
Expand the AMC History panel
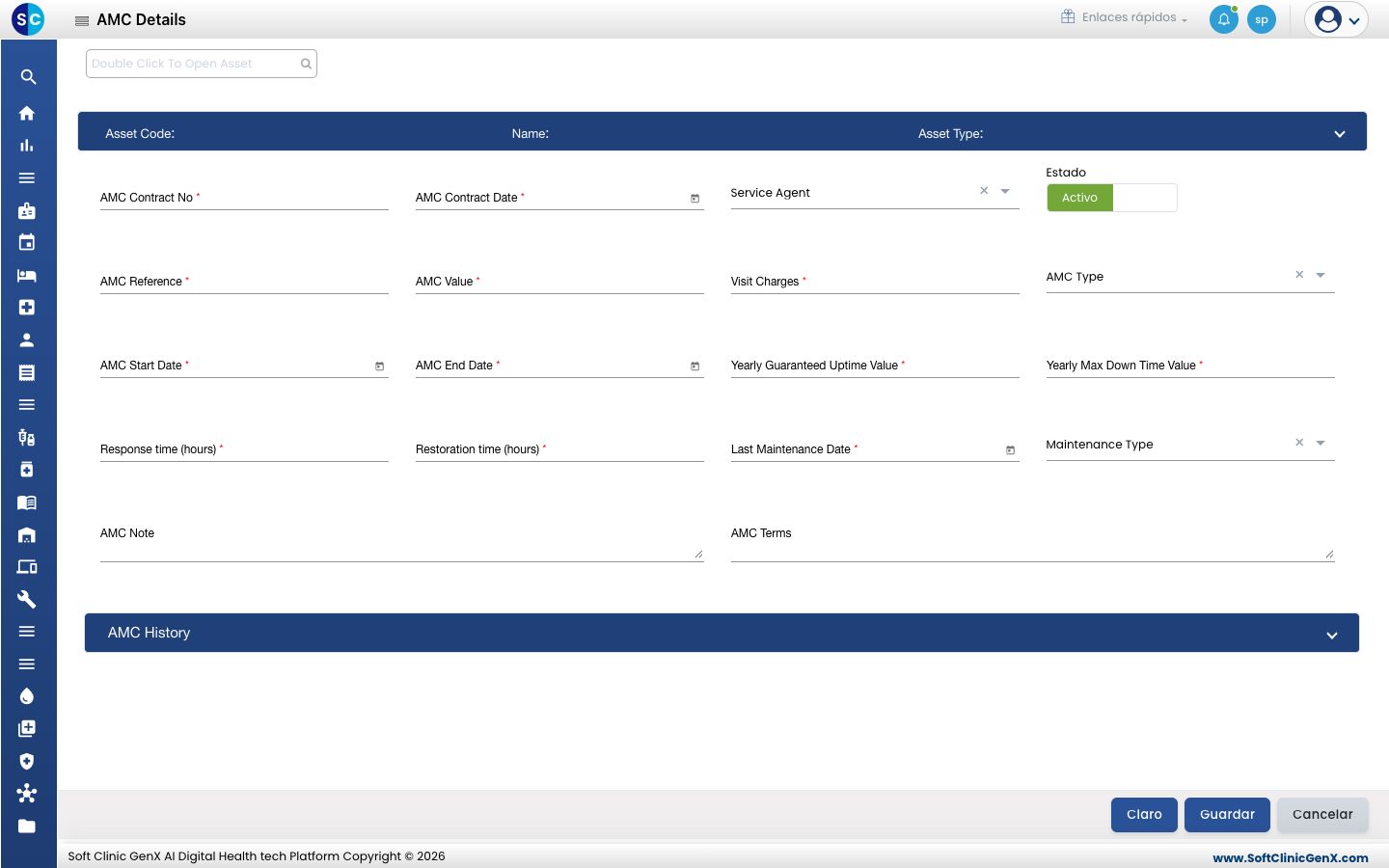click(x=1332, y=635)
